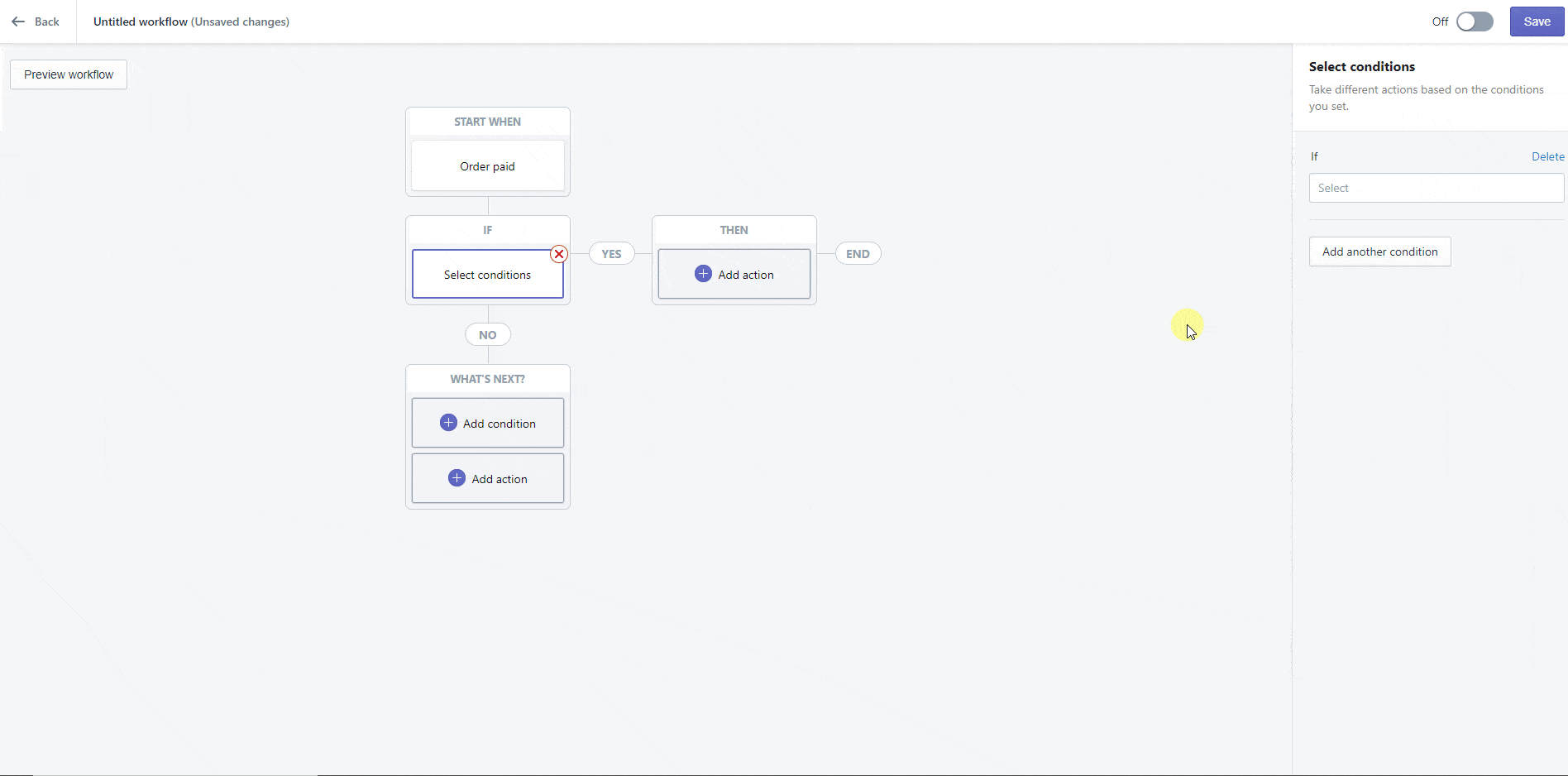Click the YES branch label
The width and height of the screenshot is (1568, 776).
[x=611, y=253]
